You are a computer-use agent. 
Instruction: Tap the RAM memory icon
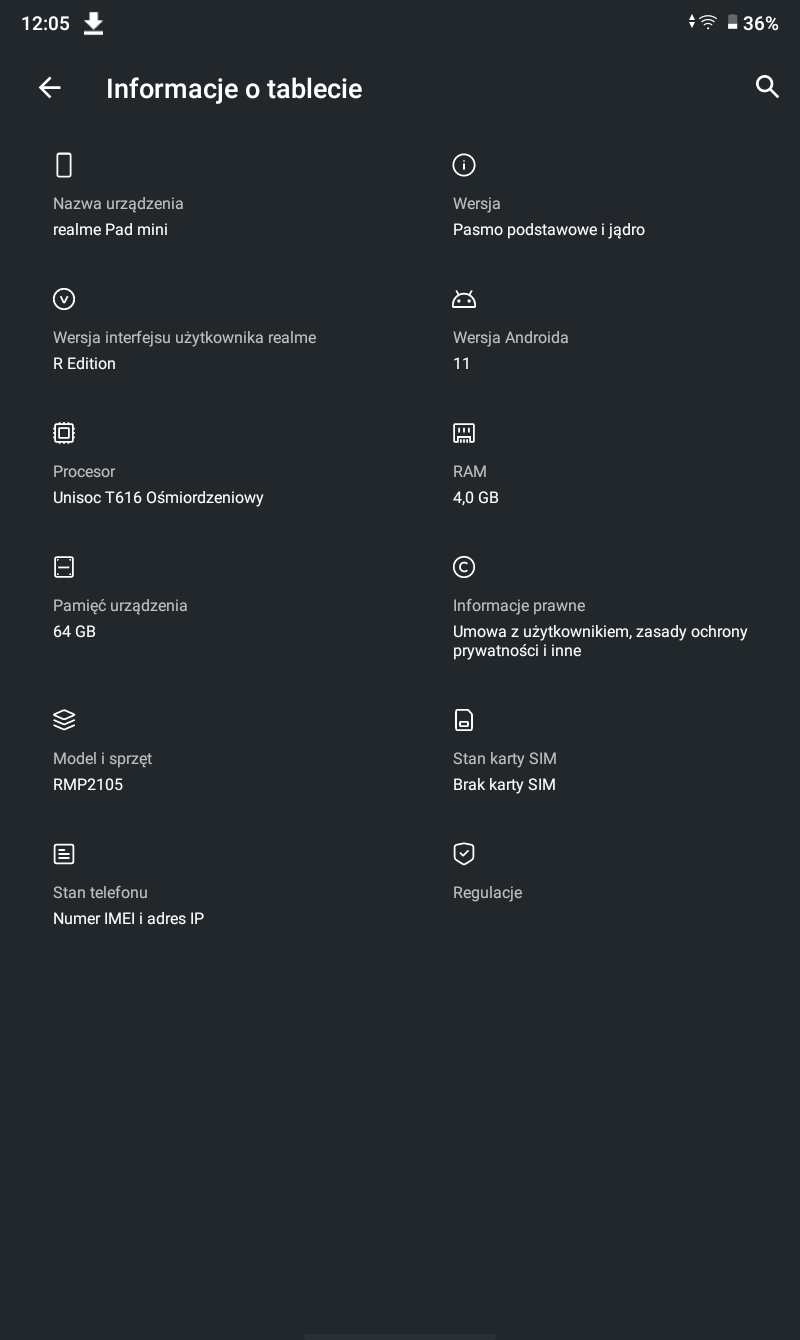coord(464,433)
